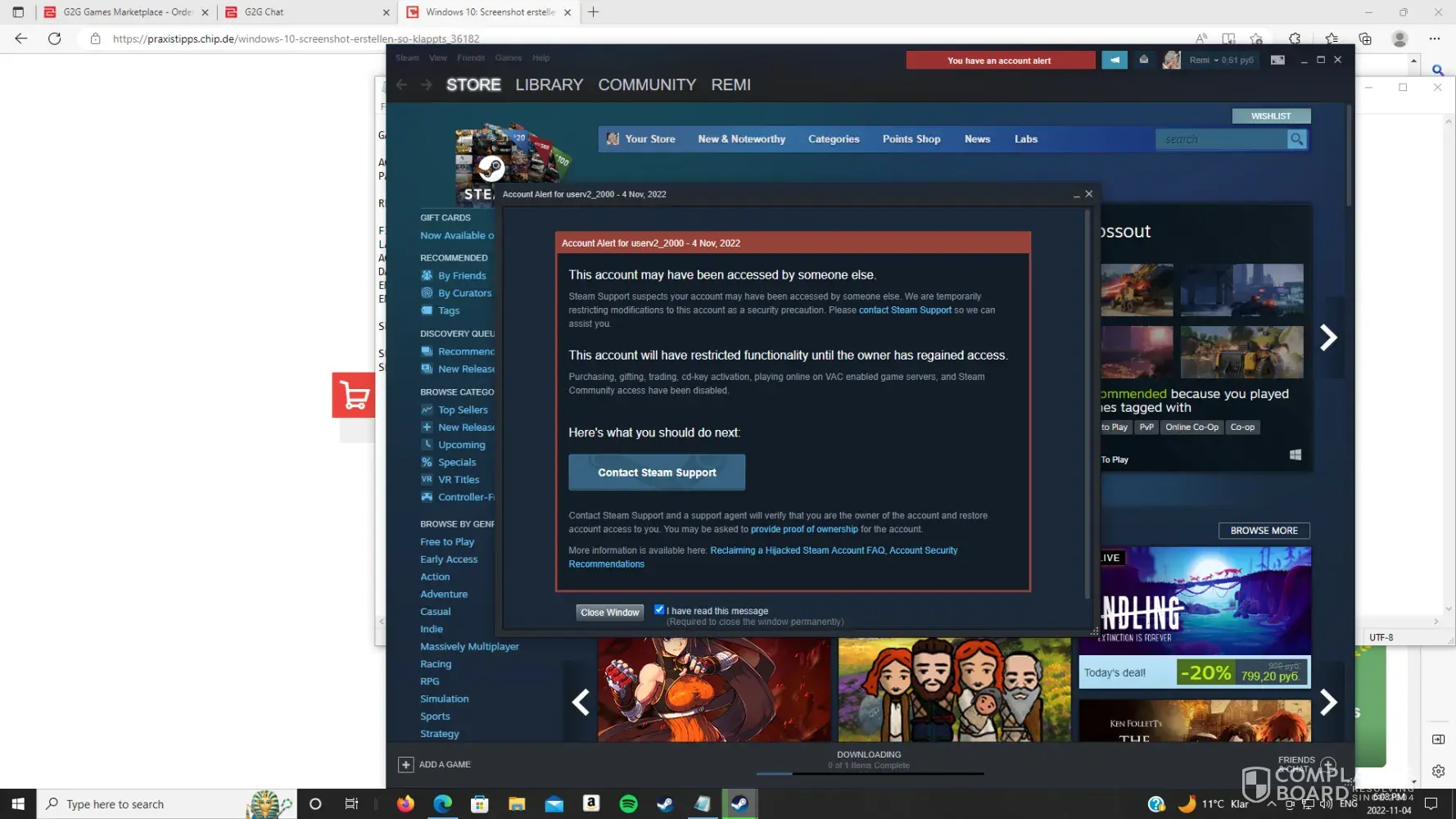
Task: Show next special offer with right arrow
Action: [1328, 702]
